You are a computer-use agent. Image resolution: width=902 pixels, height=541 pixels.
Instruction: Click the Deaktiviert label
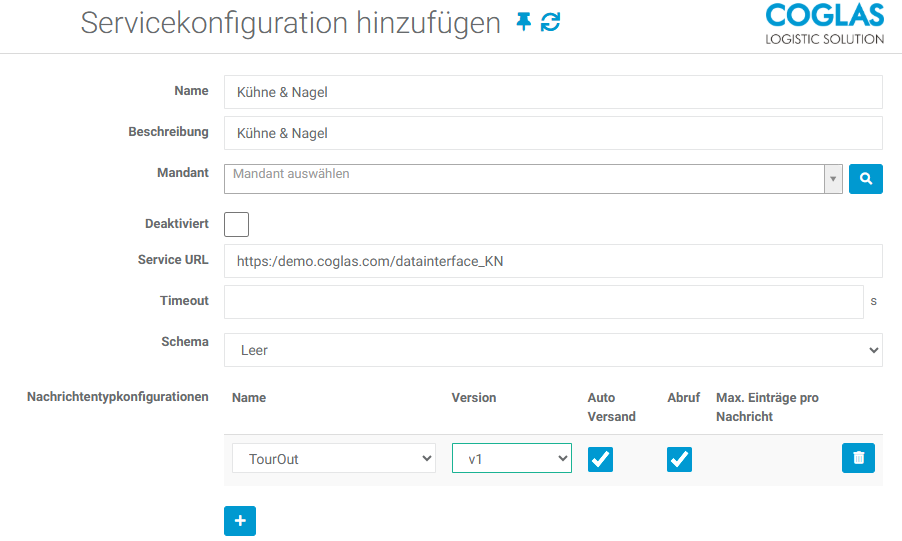(177, 224)
